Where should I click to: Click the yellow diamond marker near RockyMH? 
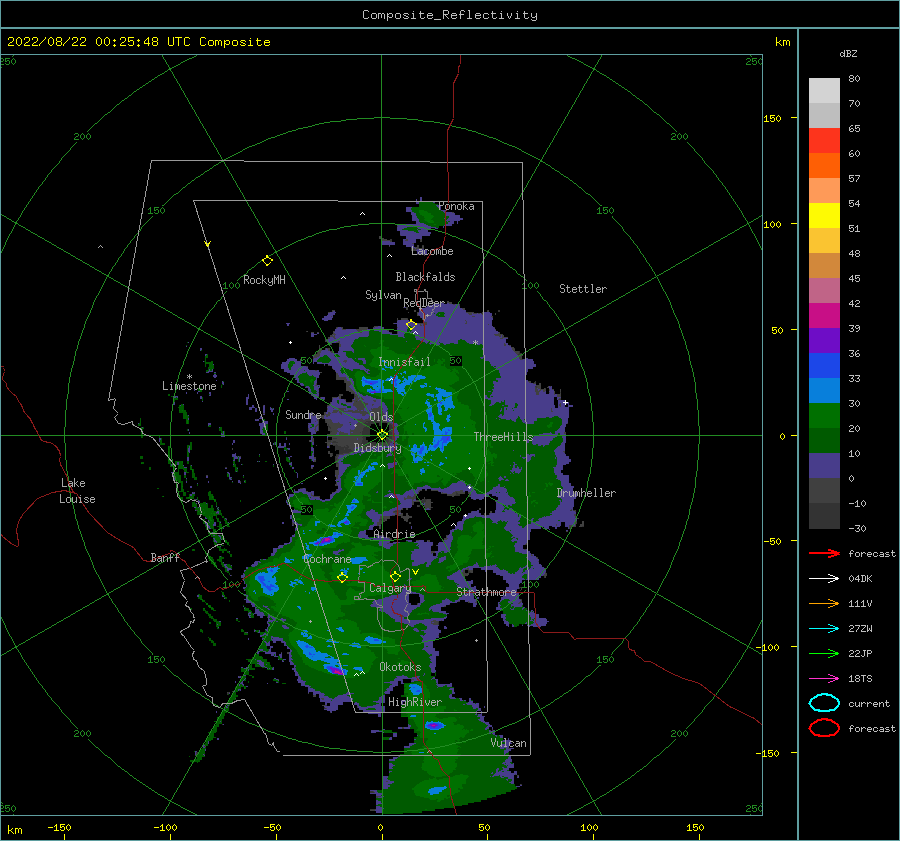(267, 261)
